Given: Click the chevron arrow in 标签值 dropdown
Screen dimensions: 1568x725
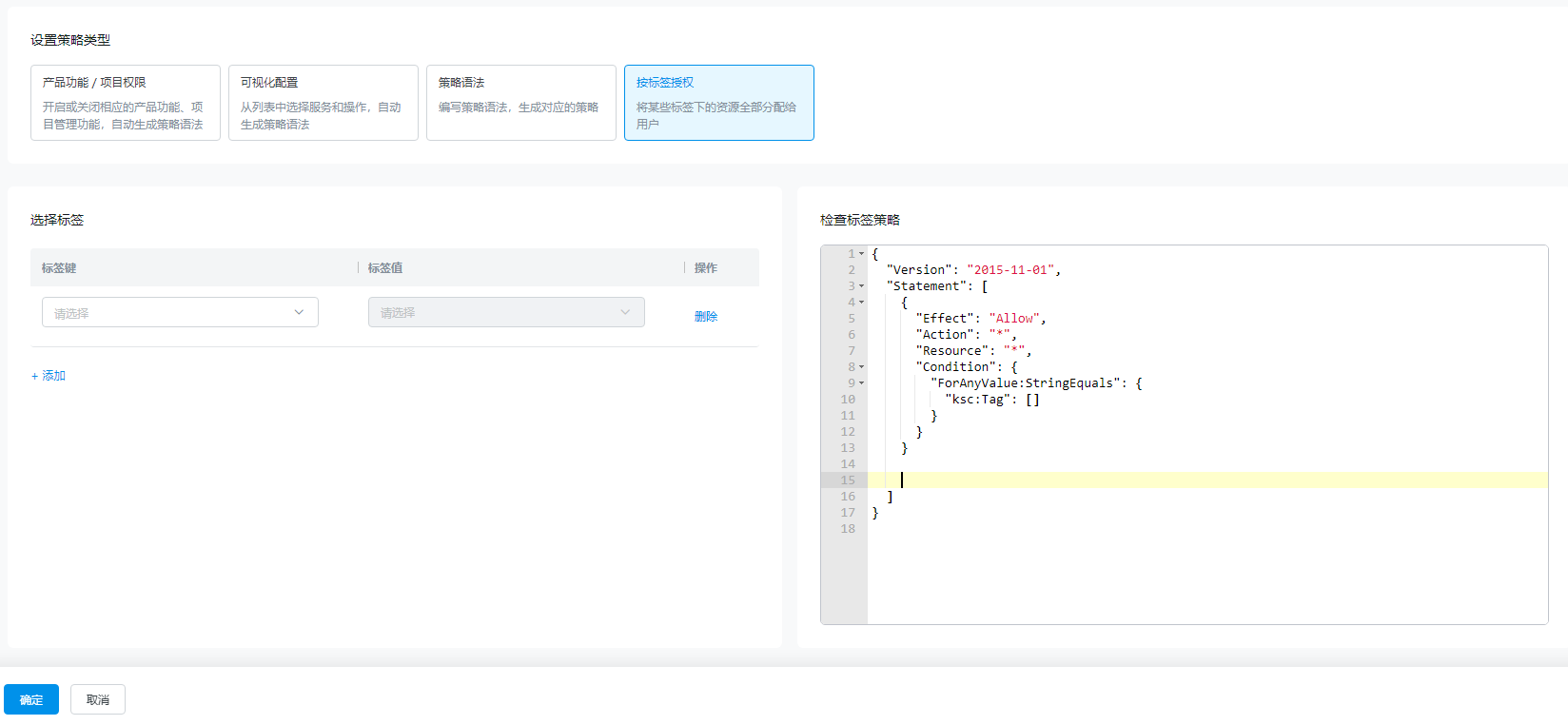Looking at the screenshot, I should point(625,312).
